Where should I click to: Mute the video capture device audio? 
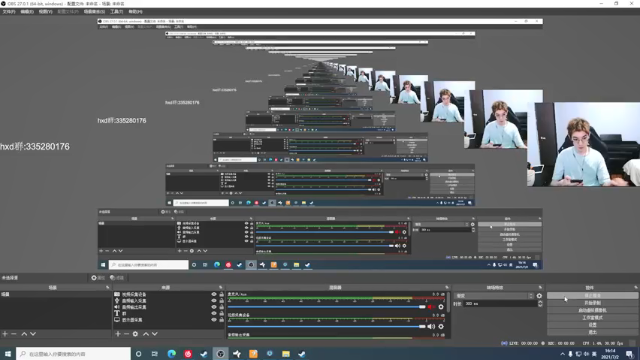tap(431, 326)
